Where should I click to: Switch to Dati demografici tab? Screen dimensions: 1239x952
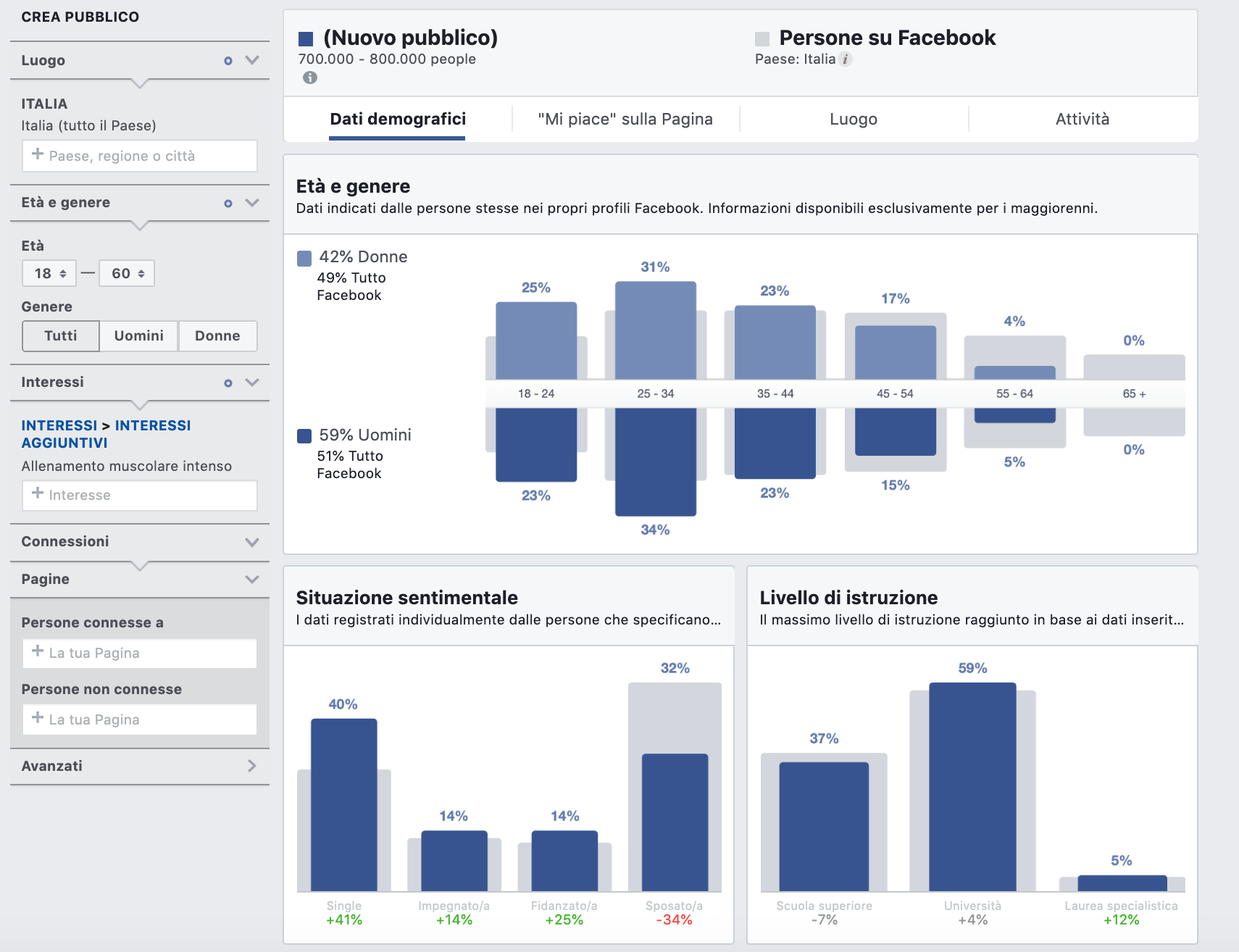click(x=398, y=119)
